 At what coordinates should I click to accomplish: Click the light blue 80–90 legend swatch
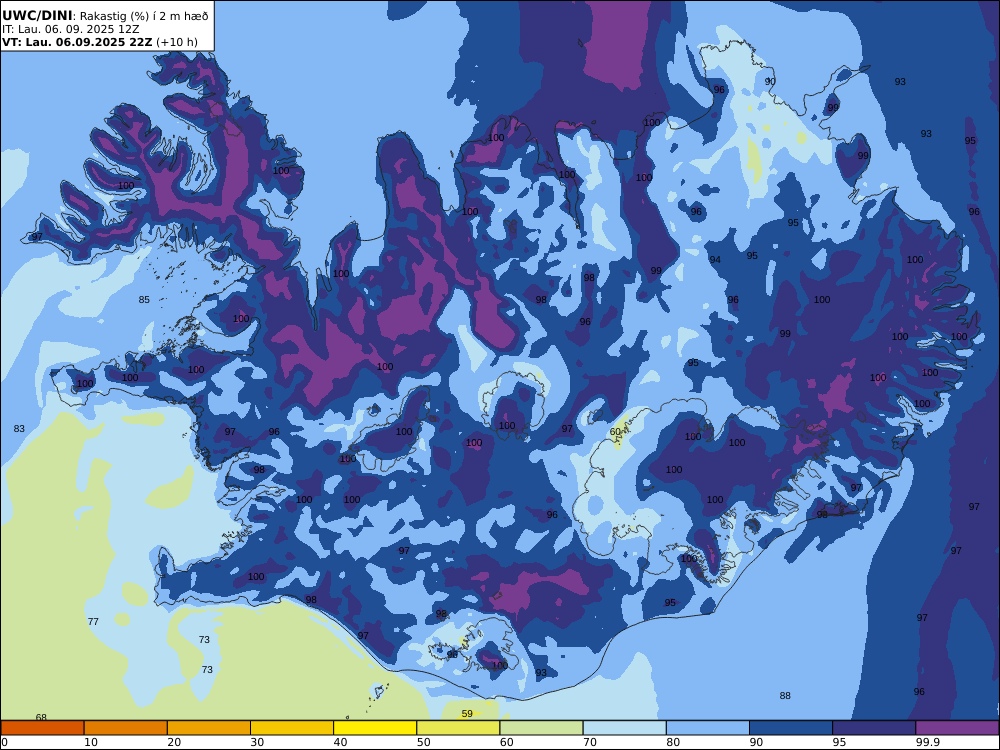click(708, 728)
